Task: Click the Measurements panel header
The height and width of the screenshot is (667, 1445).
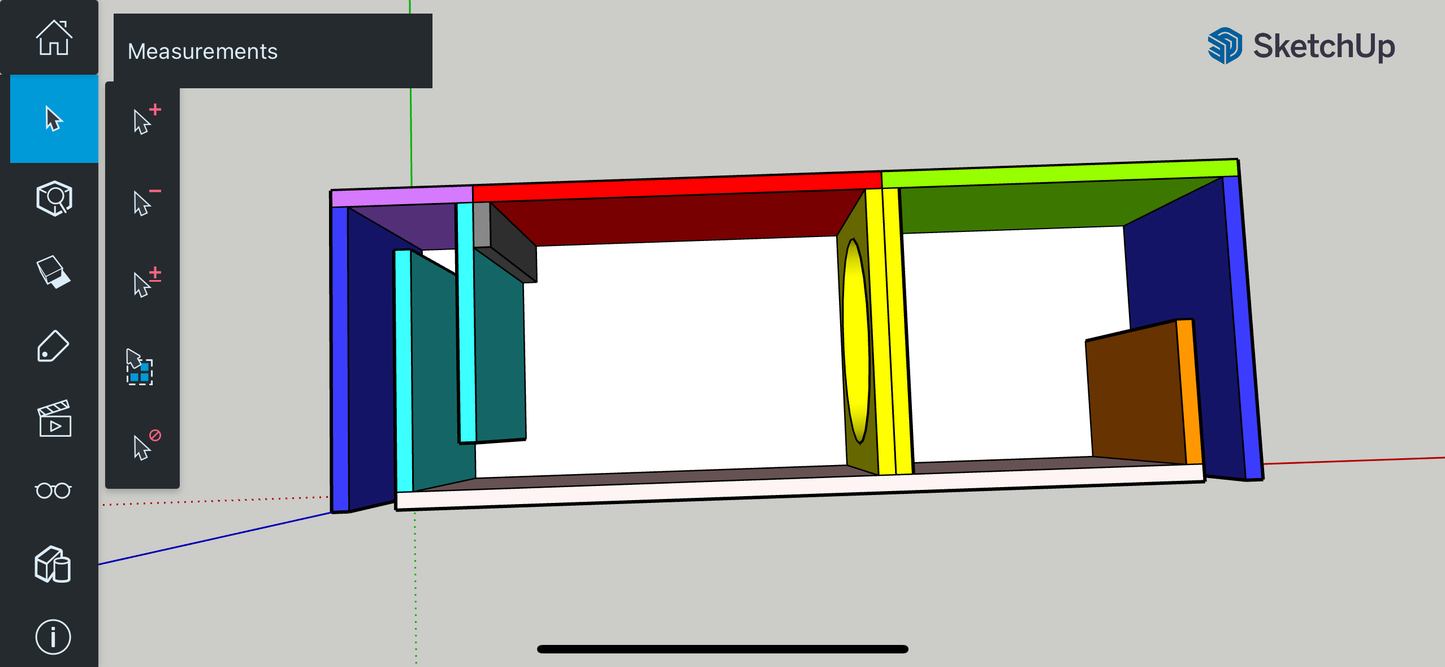Action: [x=202, y=51]
